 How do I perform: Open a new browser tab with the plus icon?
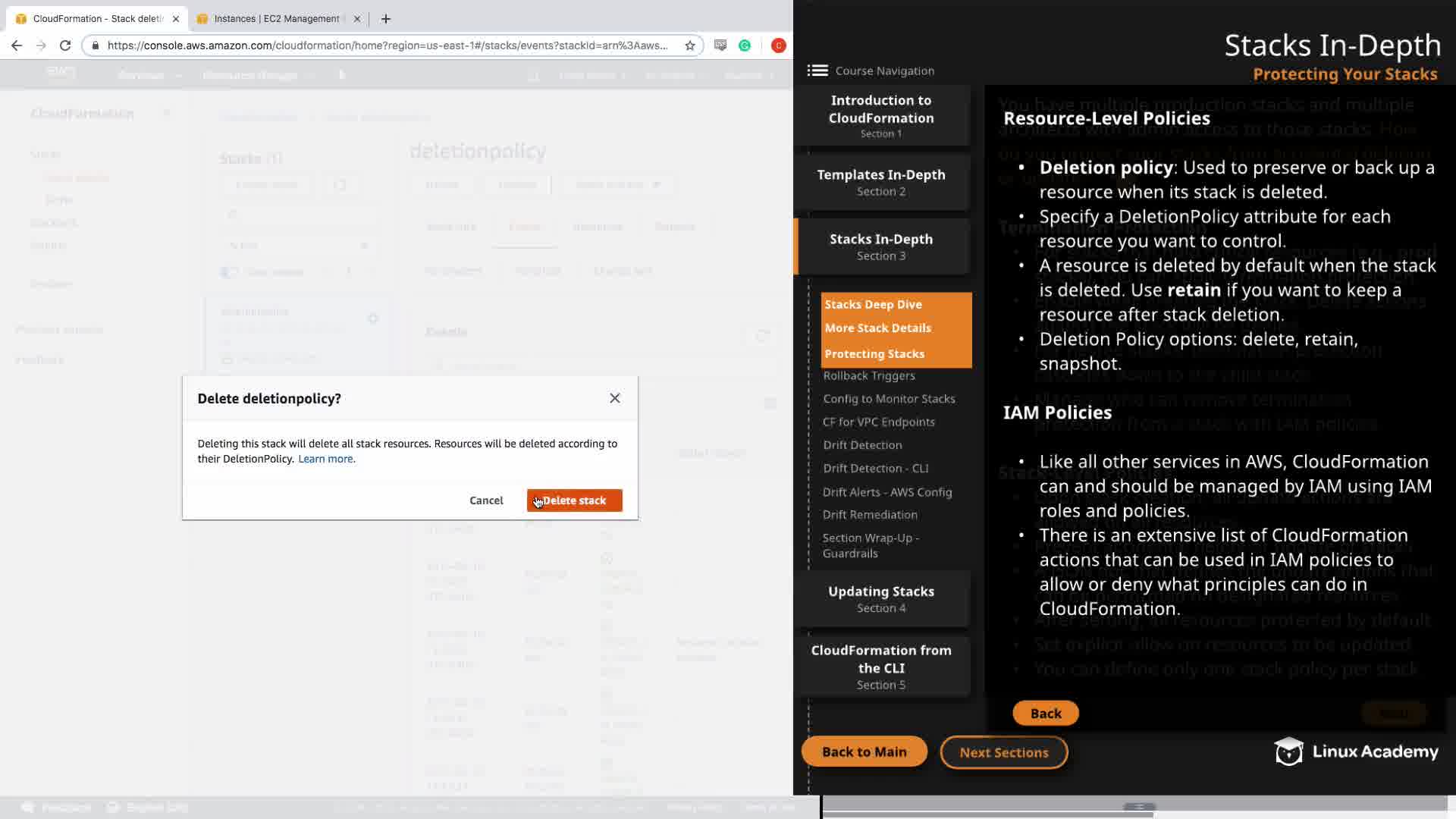(386, 19)
